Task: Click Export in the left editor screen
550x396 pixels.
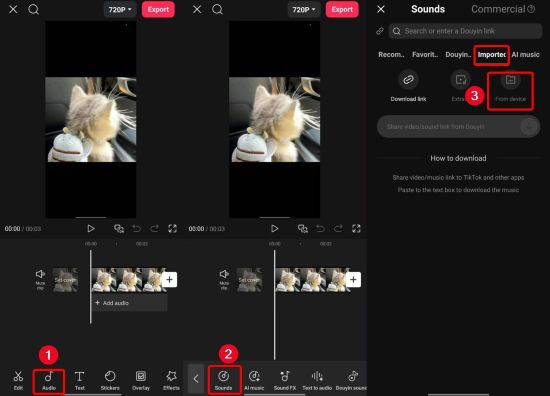Action: pos(158,9)
